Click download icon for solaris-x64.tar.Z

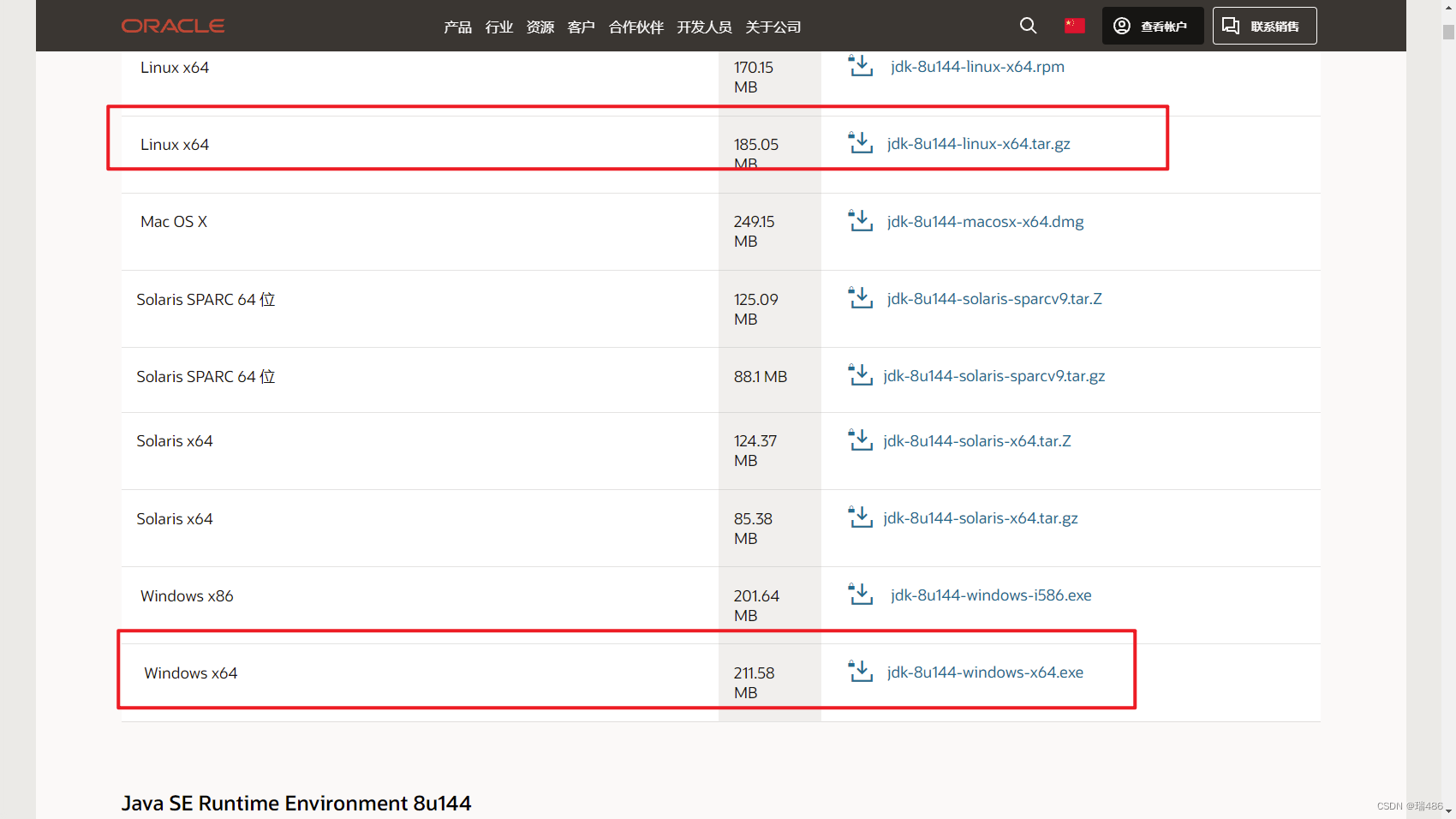point(861,440)
